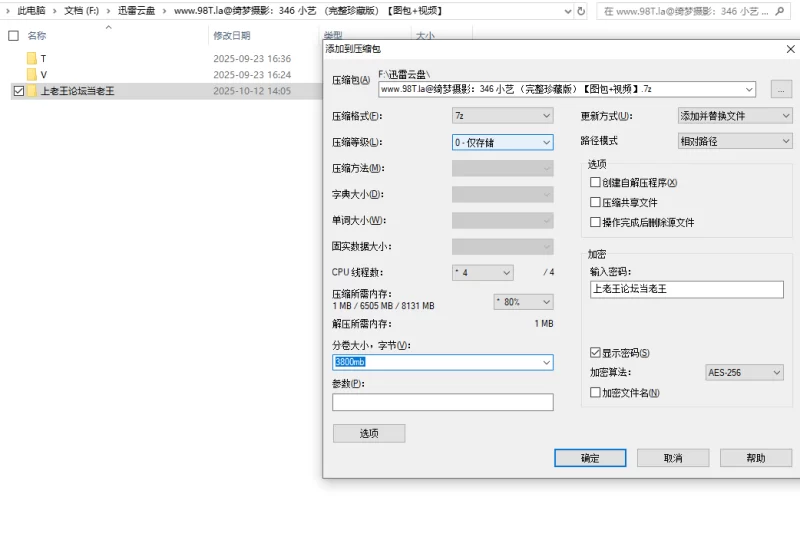
Task: Click the 迅雷云盘 breadcrumb in address bar
Action: pos(136,11)
